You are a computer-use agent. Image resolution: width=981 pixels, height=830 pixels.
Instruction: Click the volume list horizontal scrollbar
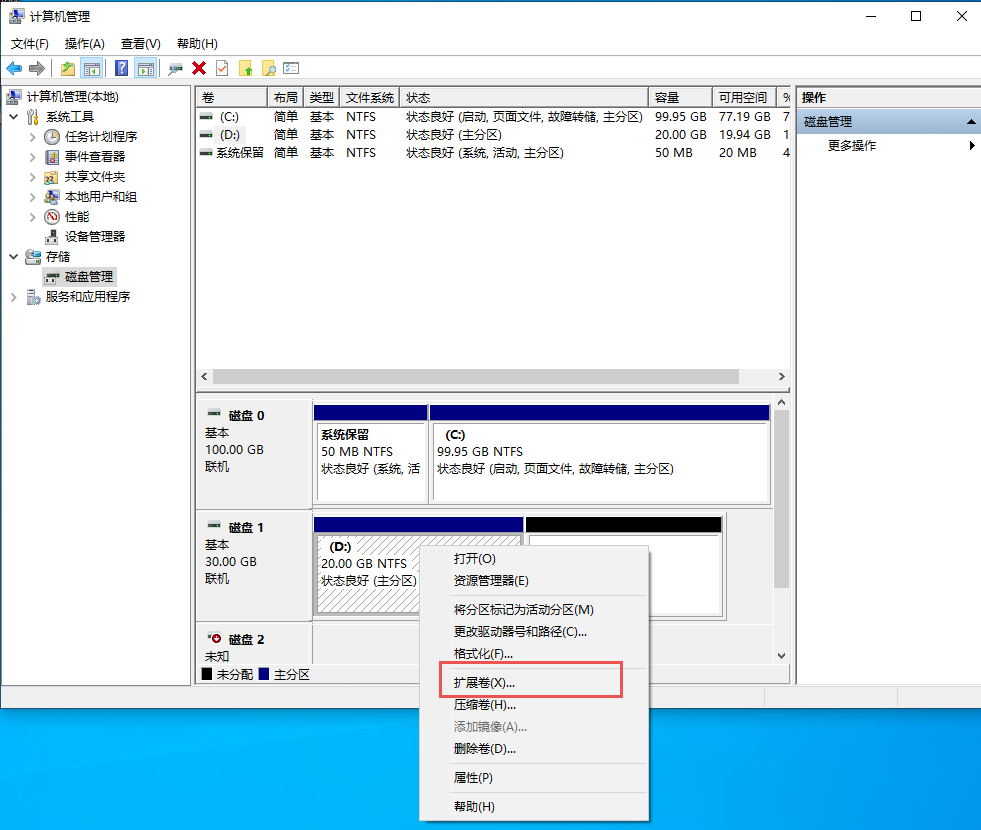[x=476, y=377]
